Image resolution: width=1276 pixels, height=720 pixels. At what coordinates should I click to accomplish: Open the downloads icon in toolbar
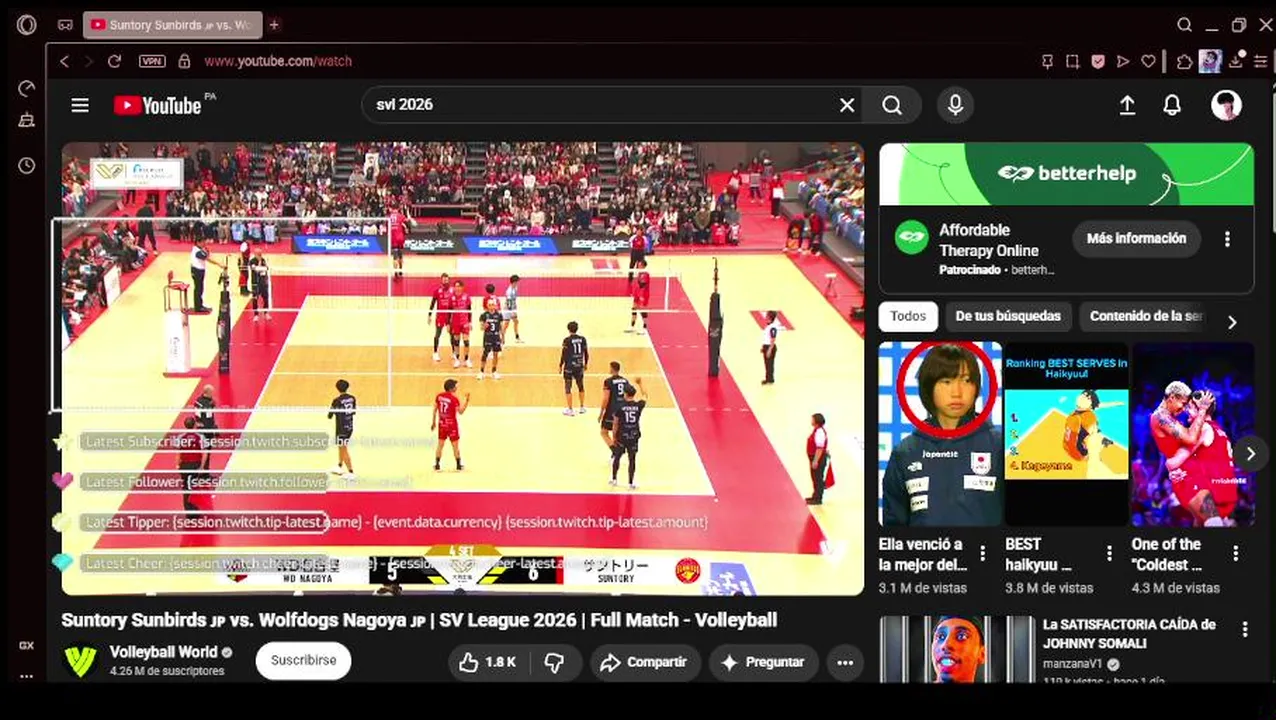(x=1237, y=61)
